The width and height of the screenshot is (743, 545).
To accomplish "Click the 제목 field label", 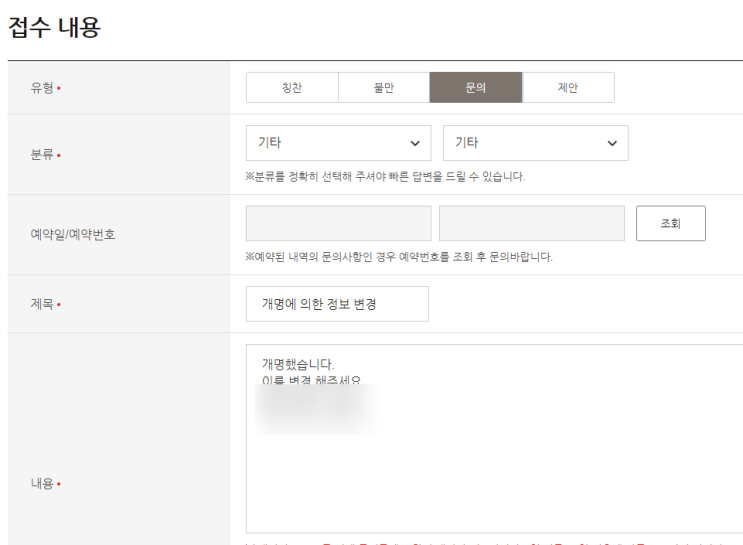I will tap(42, 304).
